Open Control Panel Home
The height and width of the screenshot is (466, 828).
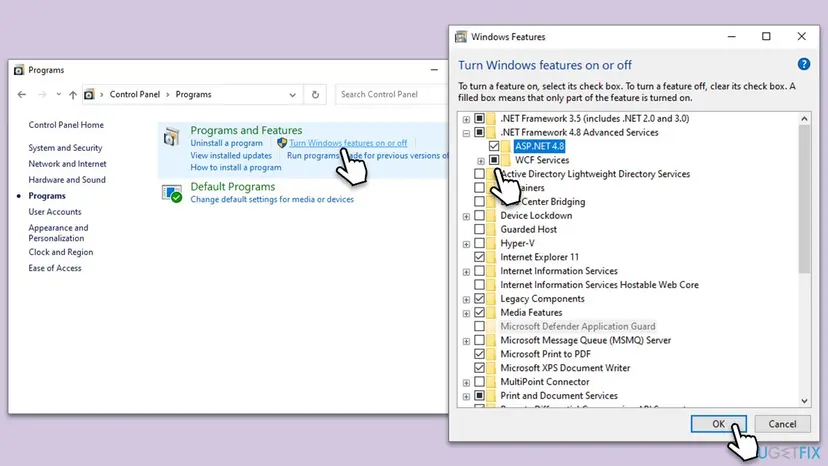tap(66, 125)
